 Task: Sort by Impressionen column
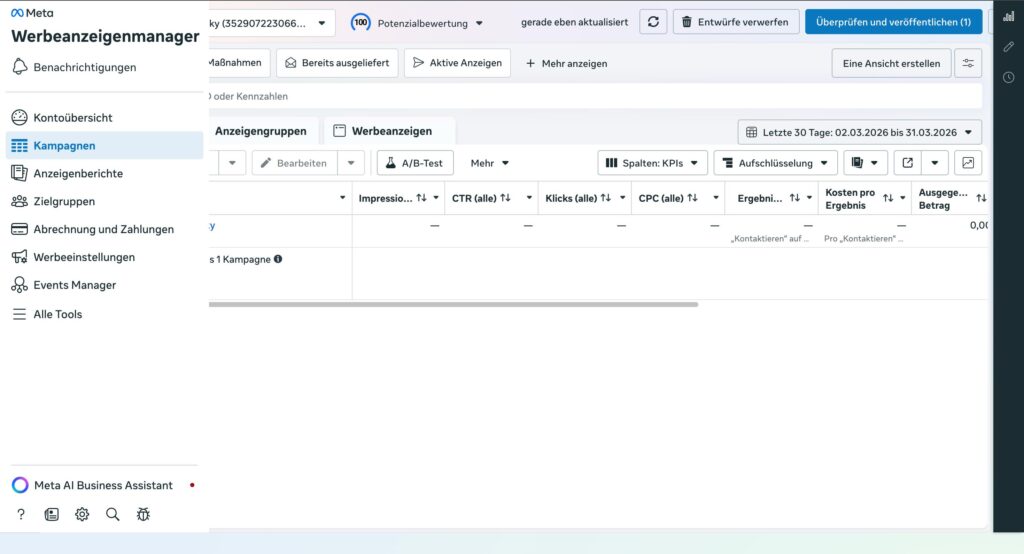click(x=421, y=198)
